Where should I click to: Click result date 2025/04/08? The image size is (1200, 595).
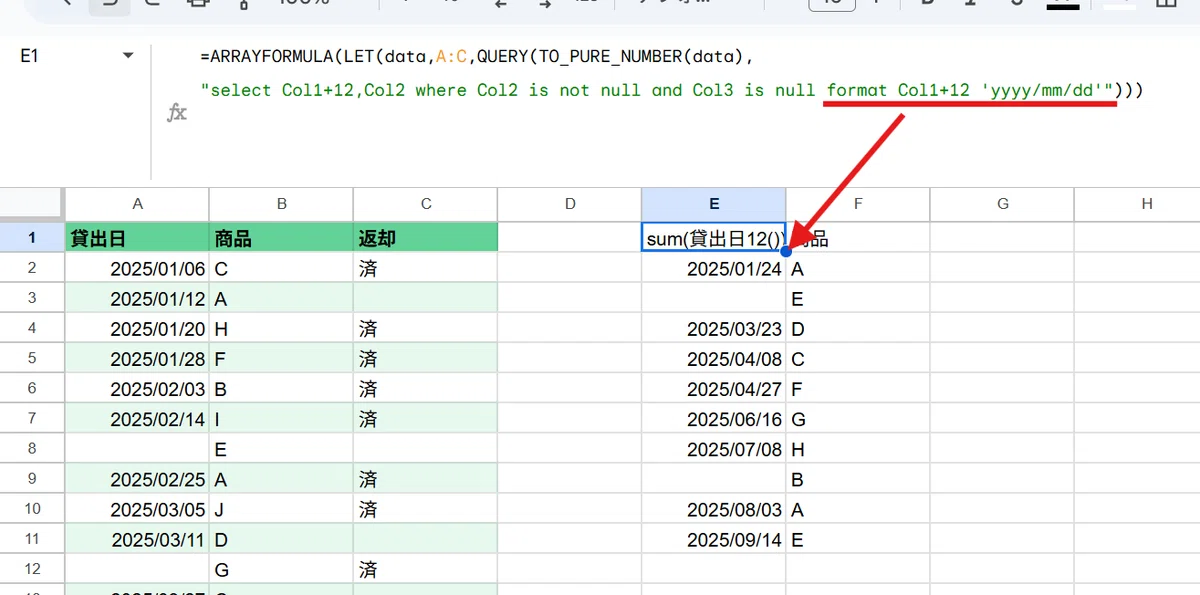pyautogui.click(x=714, y=358)
